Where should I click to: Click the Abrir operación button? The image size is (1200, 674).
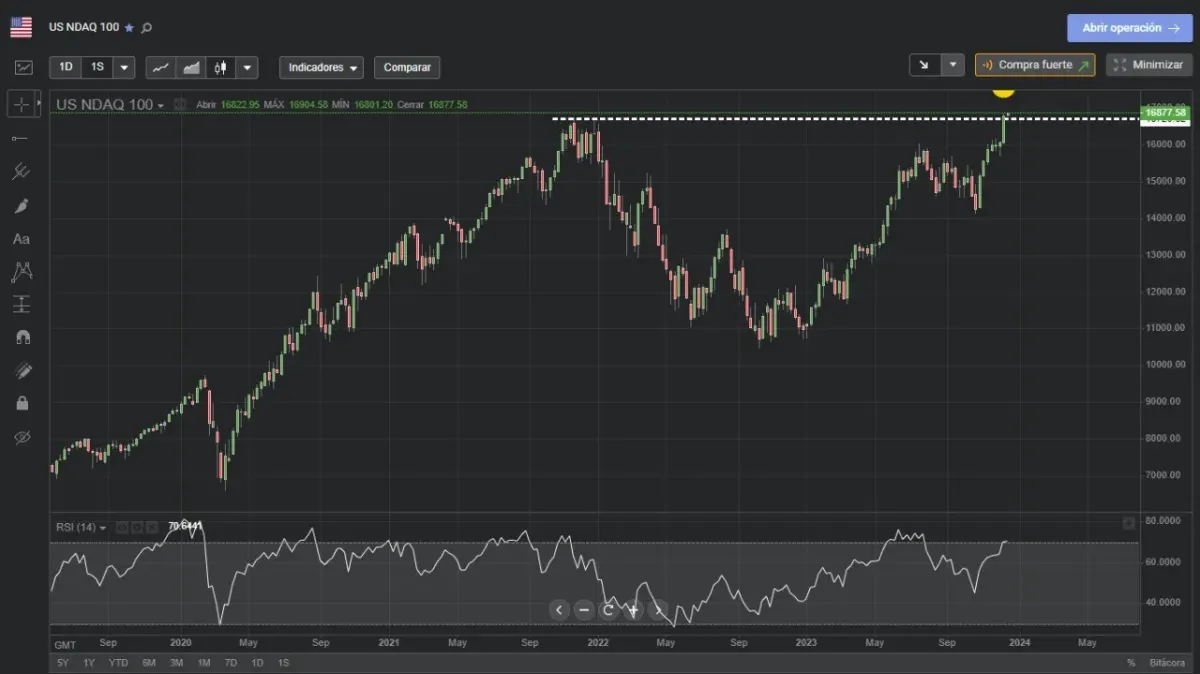point(1130,28)
